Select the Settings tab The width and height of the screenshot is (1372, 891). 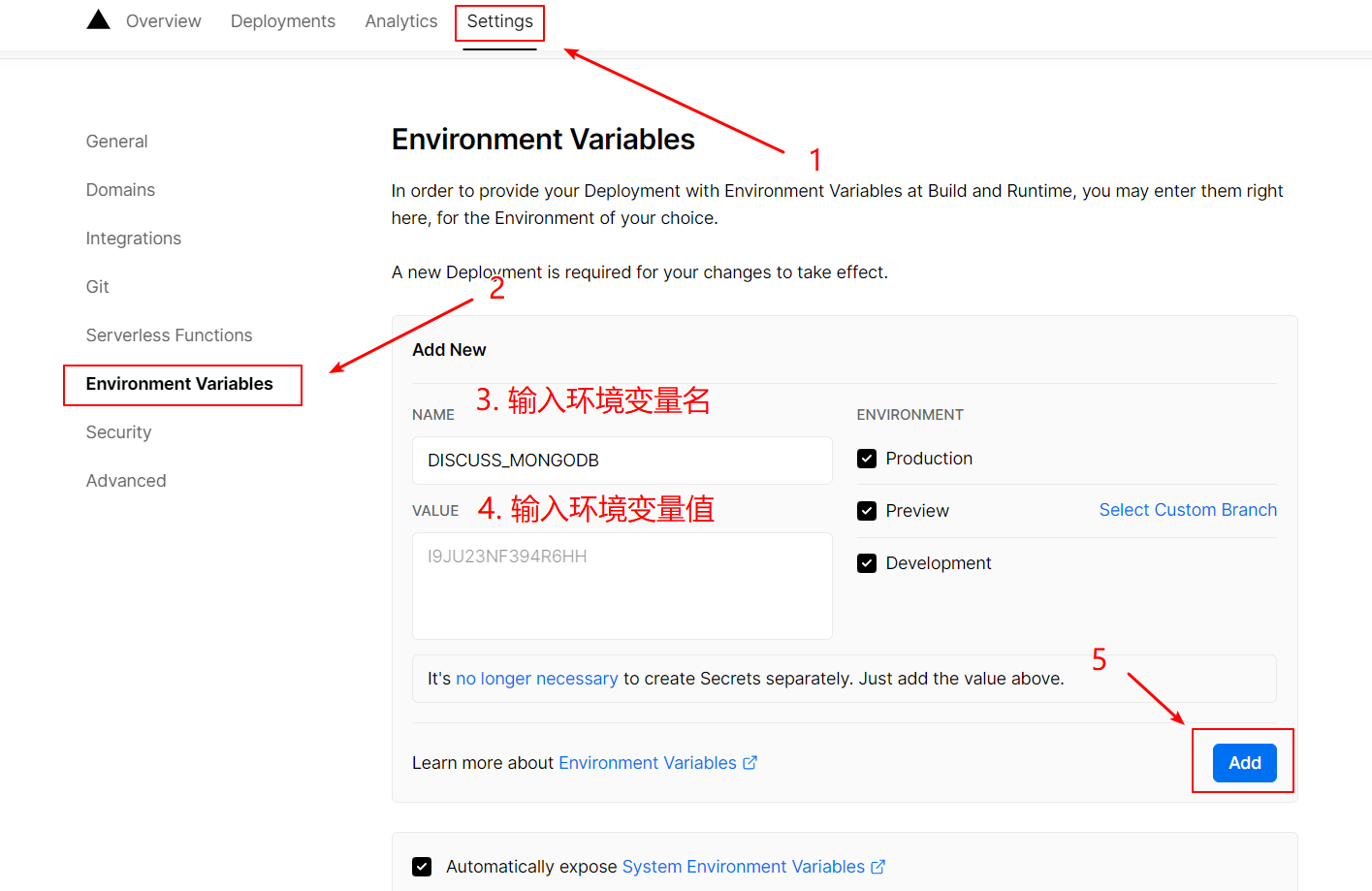pyautogui.click(x=499, y=20)
